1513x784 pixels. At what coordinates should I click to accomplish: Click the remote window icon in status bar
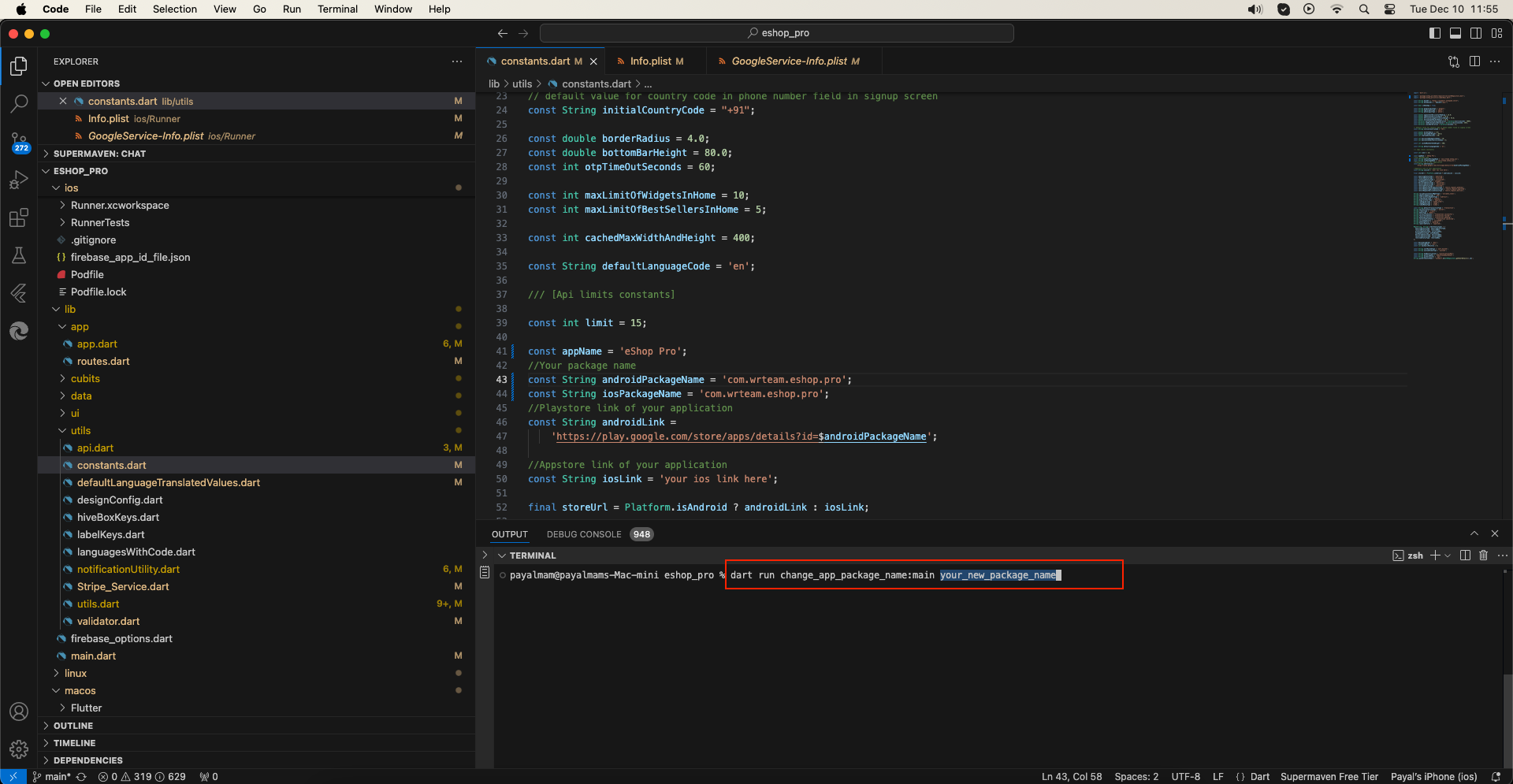tap(13, 777)
